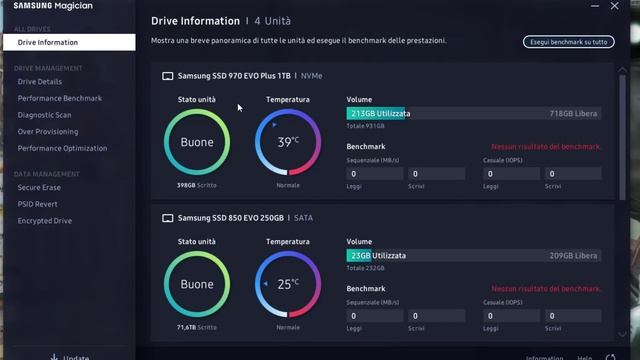
Task: Open Diagnostic Scan section
Action: tap(44, 115)
